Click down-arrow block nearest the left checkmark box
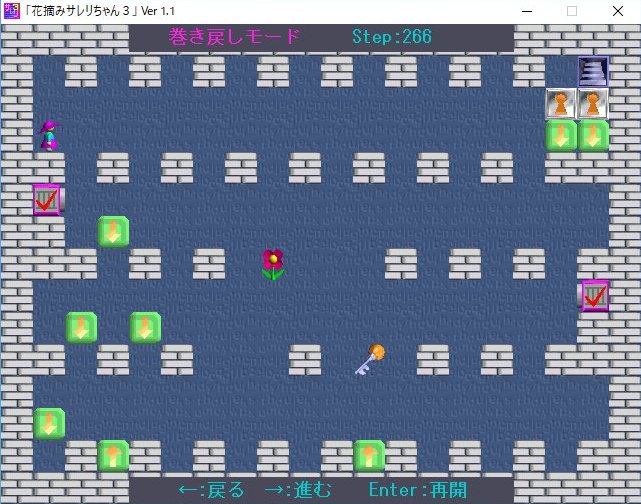Screen dimensions: 641x504 pos(113,232)
